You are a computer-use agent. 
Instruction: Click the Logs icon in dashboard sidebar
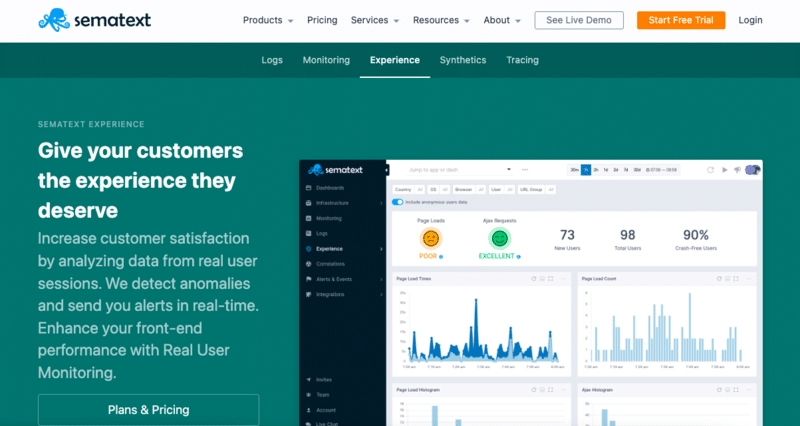pyautogui.click(x=308, y=233)
